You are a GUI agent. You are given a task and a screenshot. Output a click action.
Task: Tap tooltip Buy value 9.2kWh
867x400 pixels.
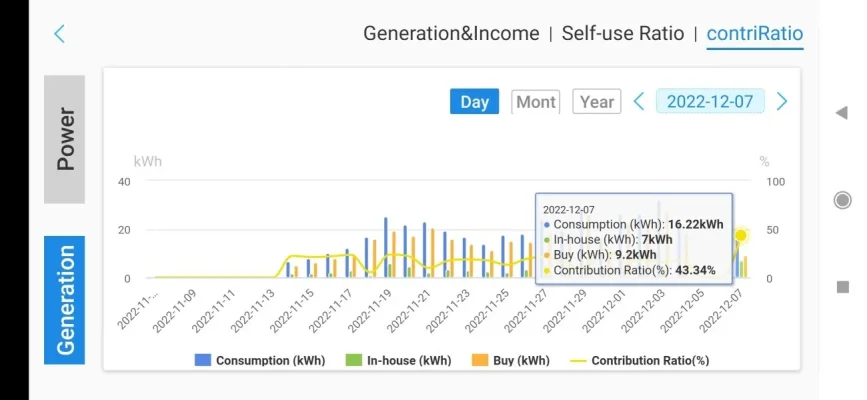(636, 255)
